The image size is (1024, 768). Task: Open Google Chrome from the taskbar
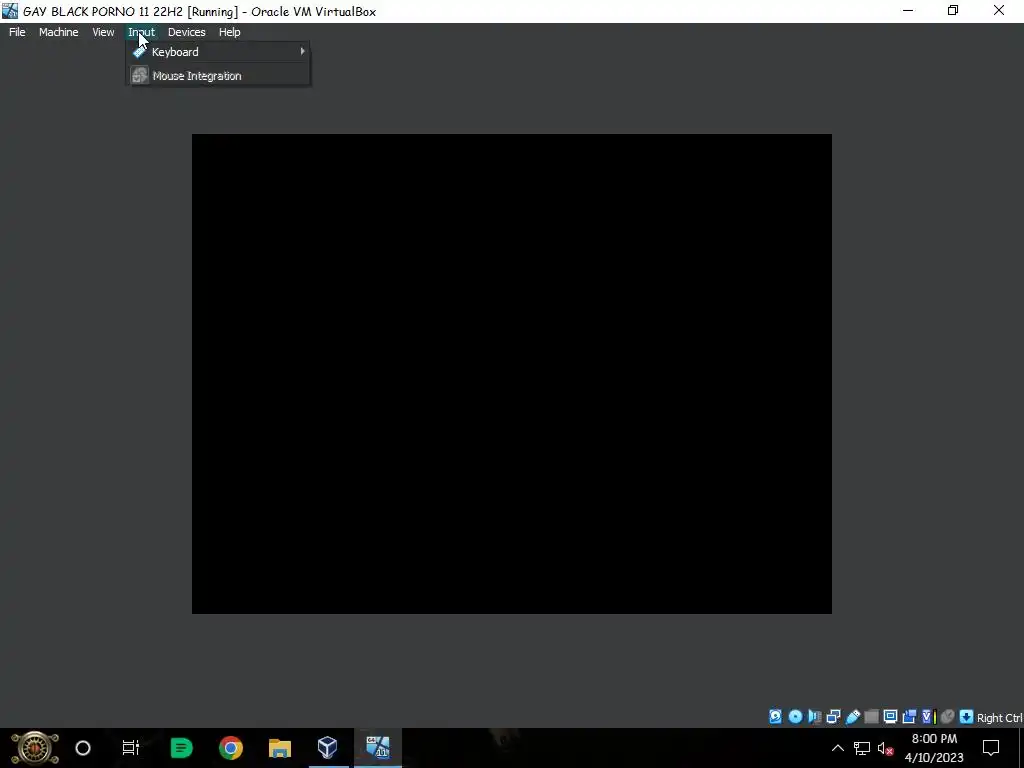231,748
